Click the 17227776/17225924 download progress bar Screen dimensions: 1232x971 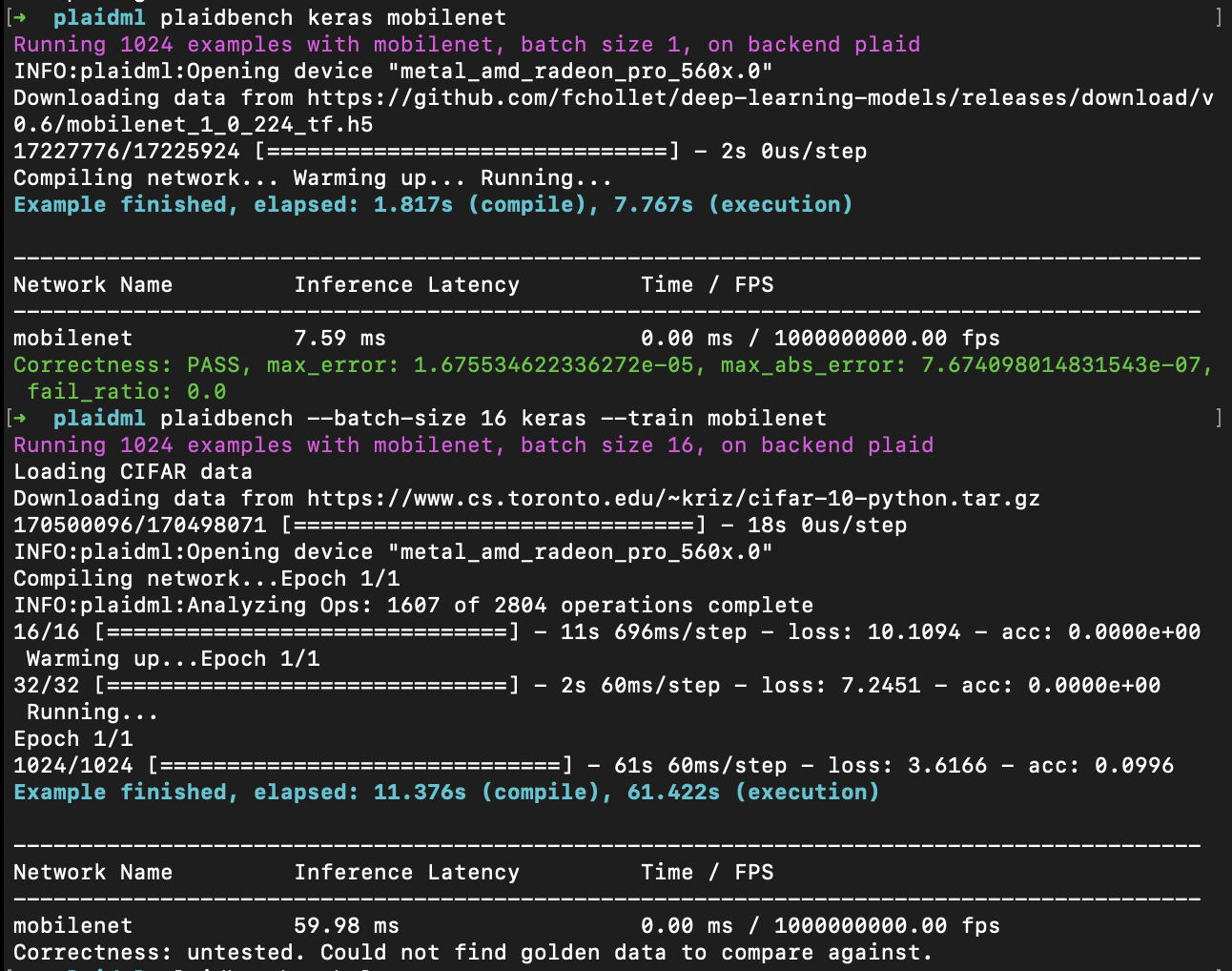point(467,151)
